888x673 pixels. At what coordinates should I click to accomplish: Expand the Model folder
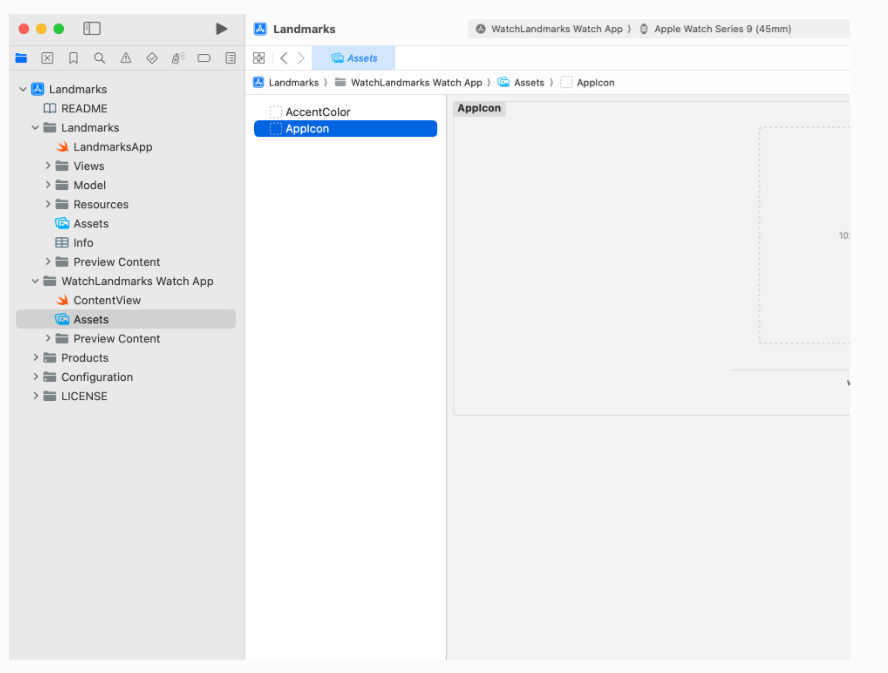coord(48,185)
